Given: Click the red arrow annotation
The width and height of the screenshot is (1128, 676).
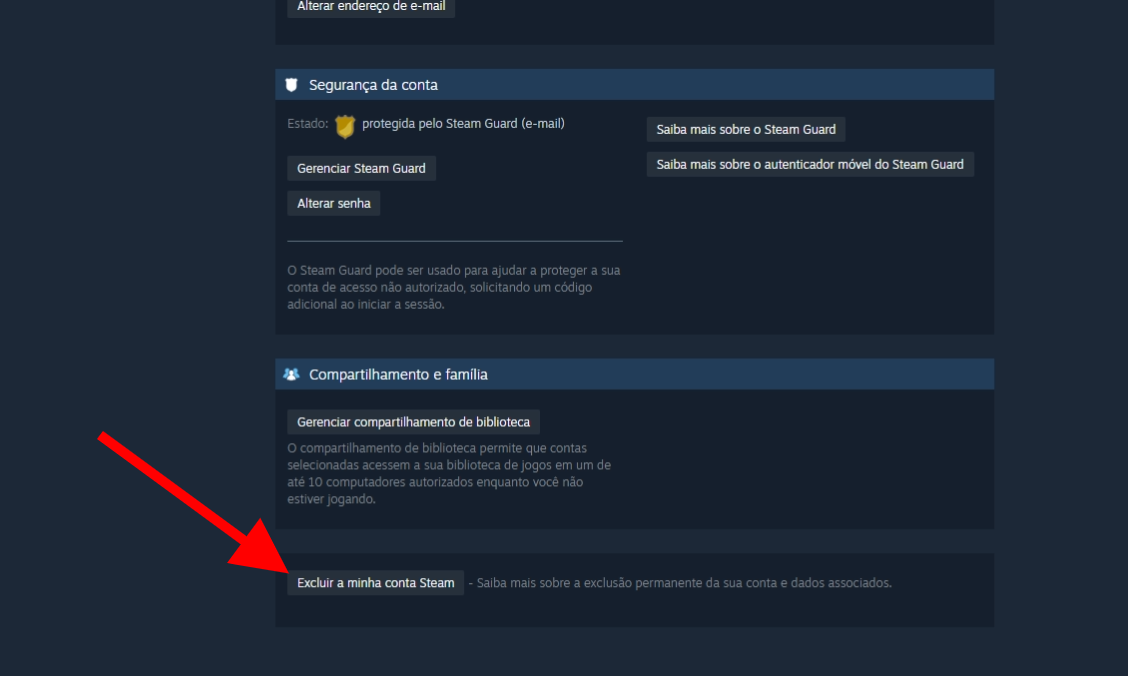Looking at the screenshot, I should [192, 502].
